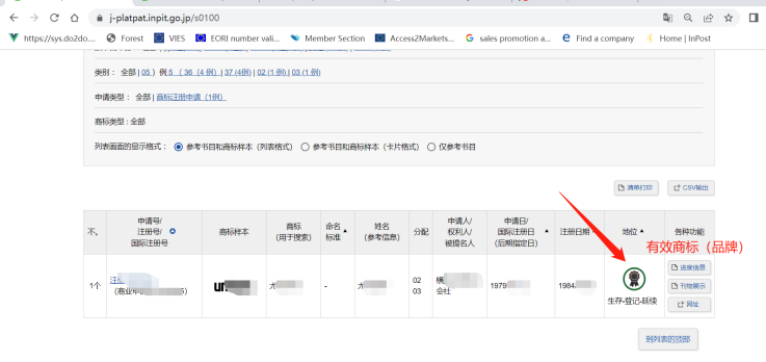
Task: Go to browser home icon
Action: pyautogui.click(x=74, y=18)
